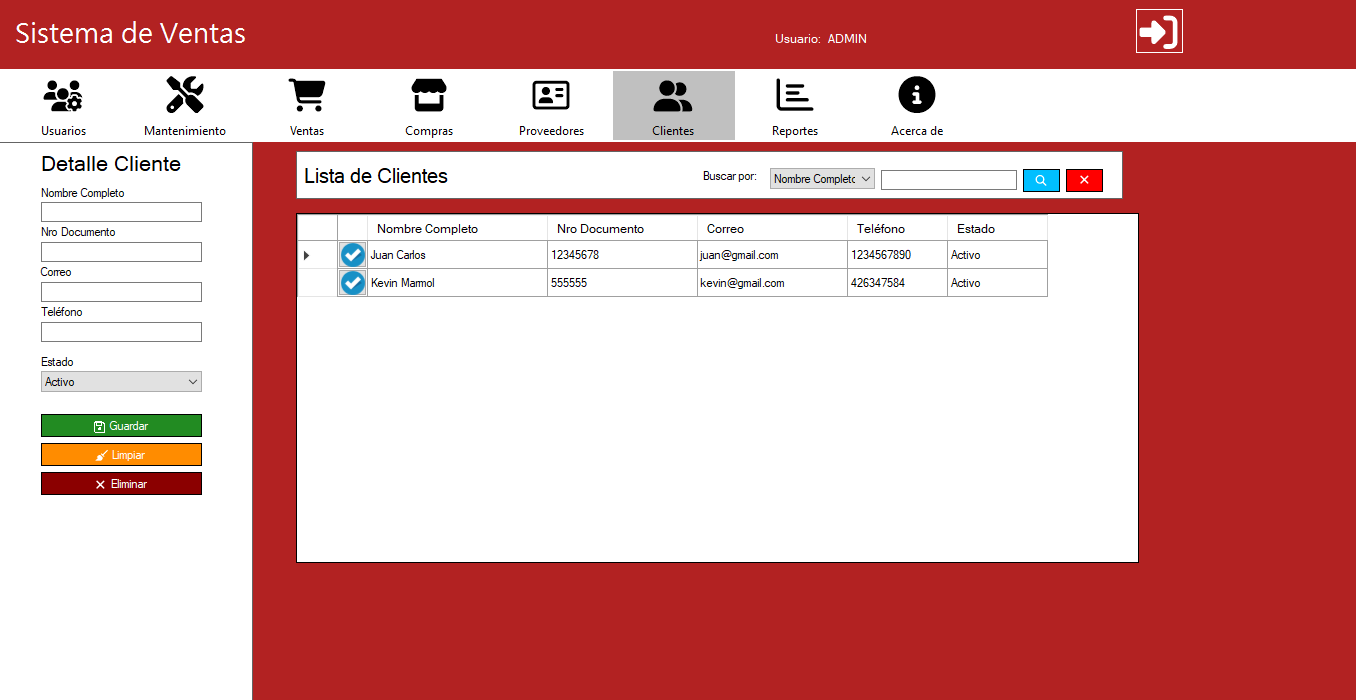Click the logout icon in header
This screenshot has width=1356, height=700.
[1159, 31]
